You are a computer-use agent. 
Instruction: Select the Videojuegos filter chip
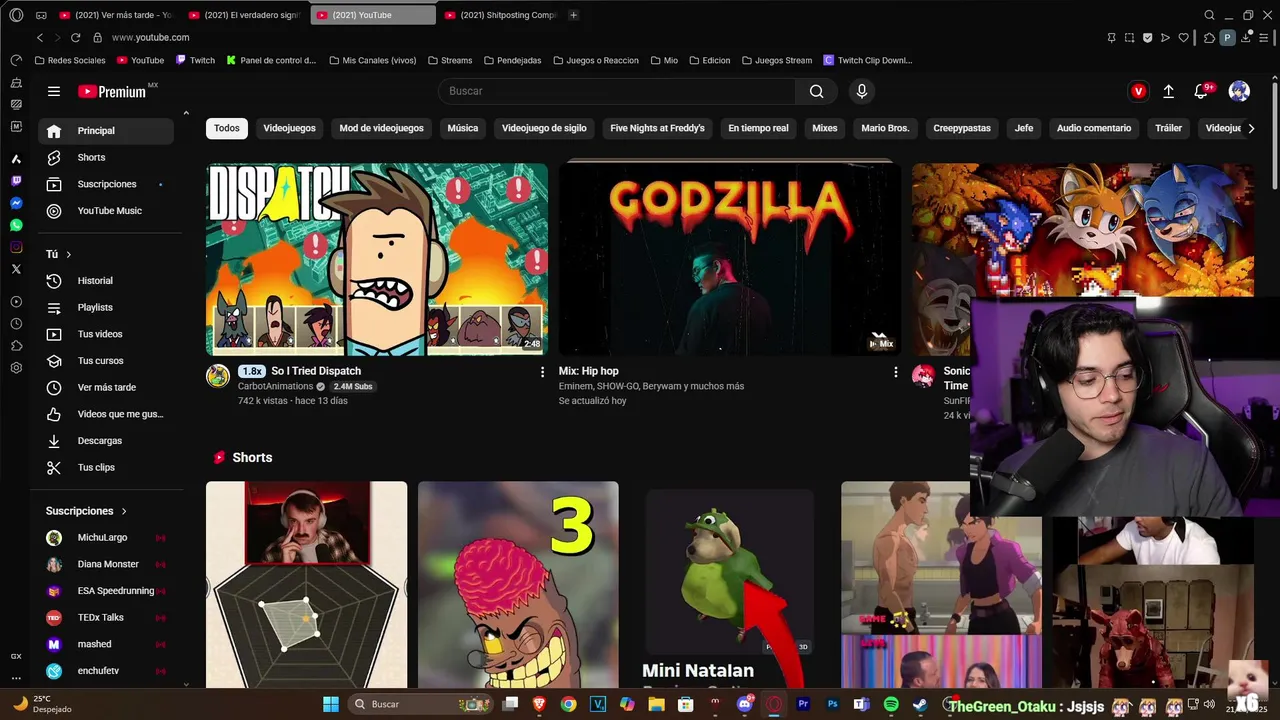point(289,128)
